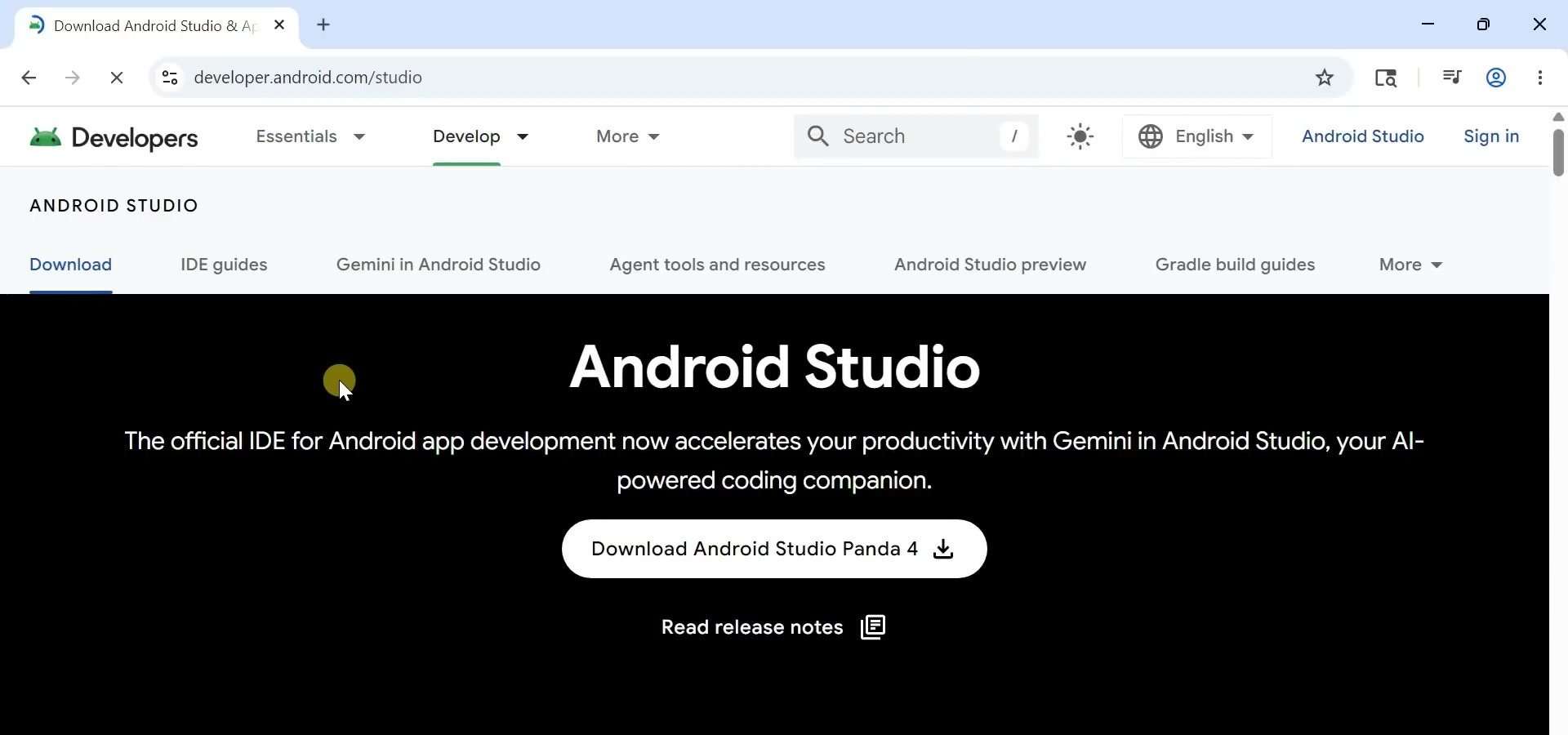1568x735 pixels.
Task: Focus the Search input field
Action: 915,136
